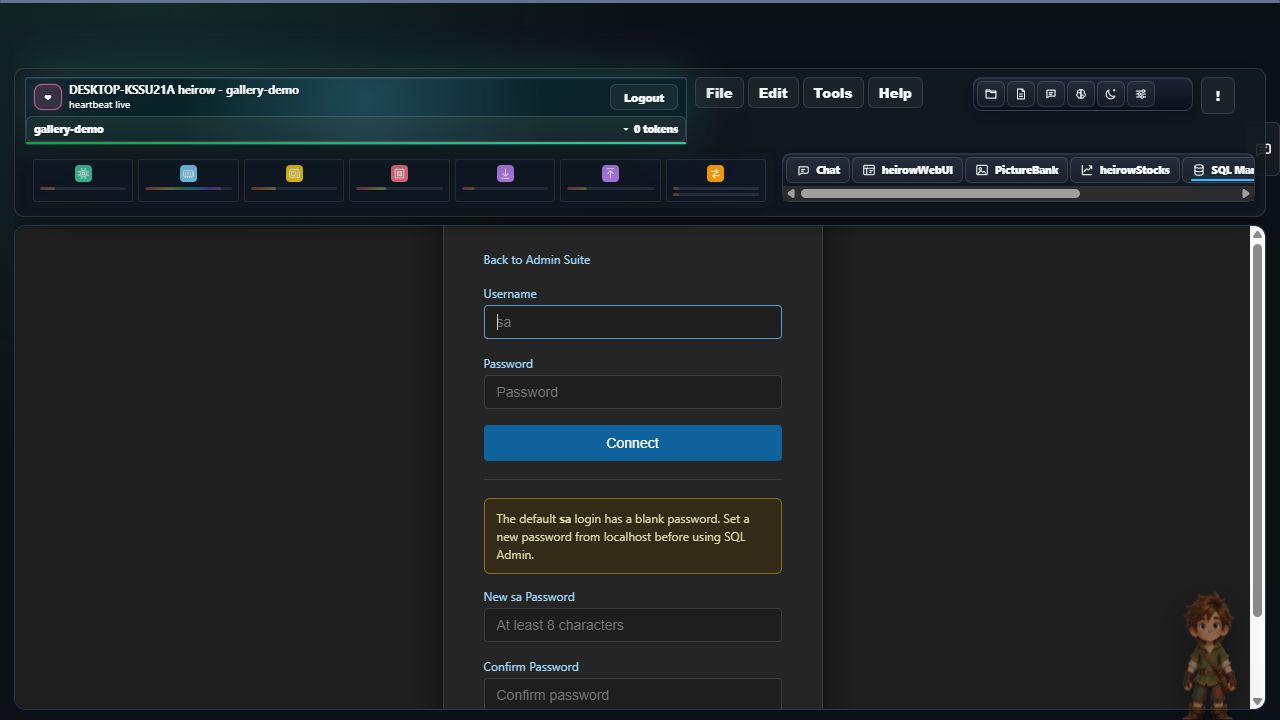Select the SQL Manager tab

pos(1219,170)
